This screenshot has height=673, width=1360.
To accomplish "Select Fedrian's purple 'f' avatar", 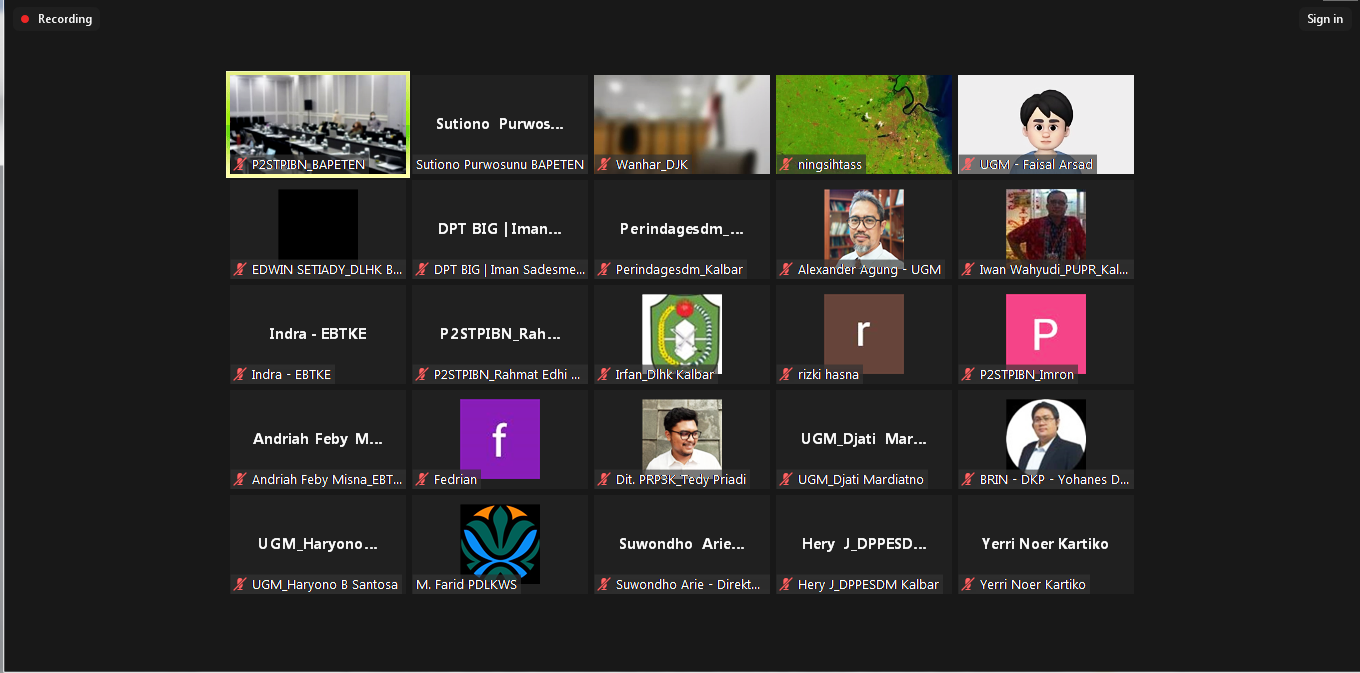I will coord(499,438).
